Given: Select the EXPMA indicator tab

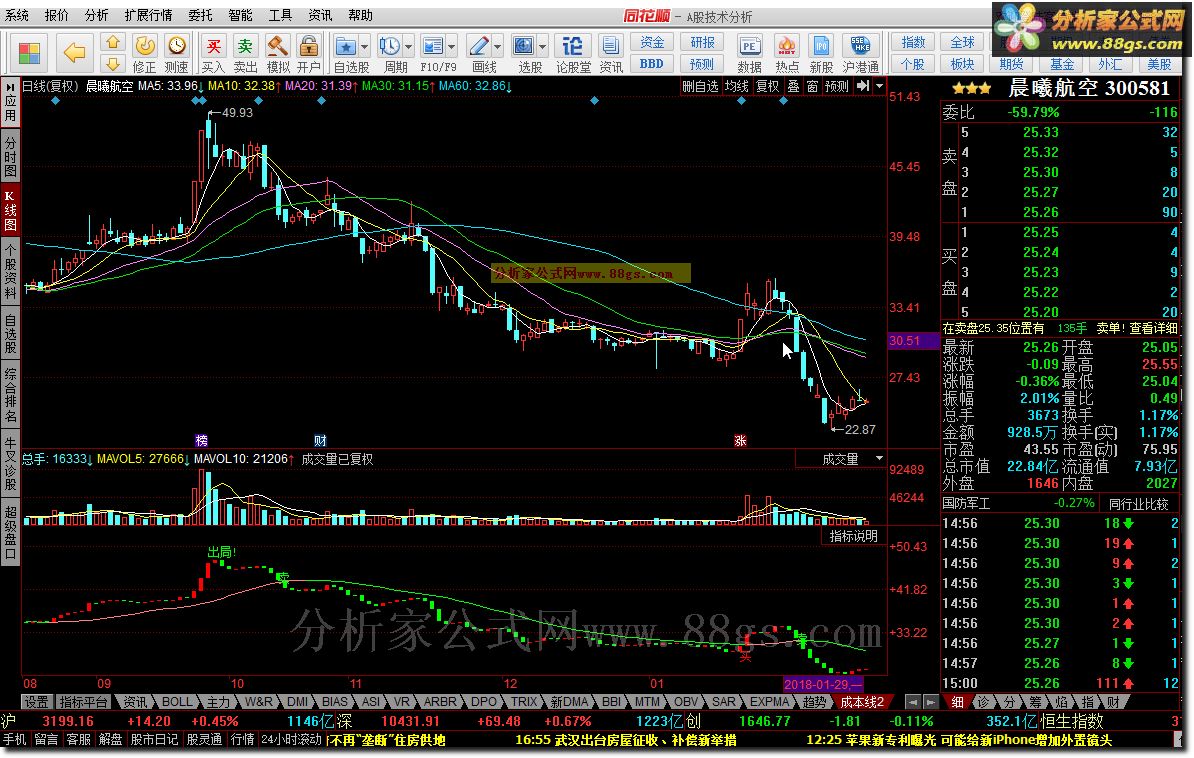Looking at the screenshot, I should pyautogui.click(x=770, y=702).
